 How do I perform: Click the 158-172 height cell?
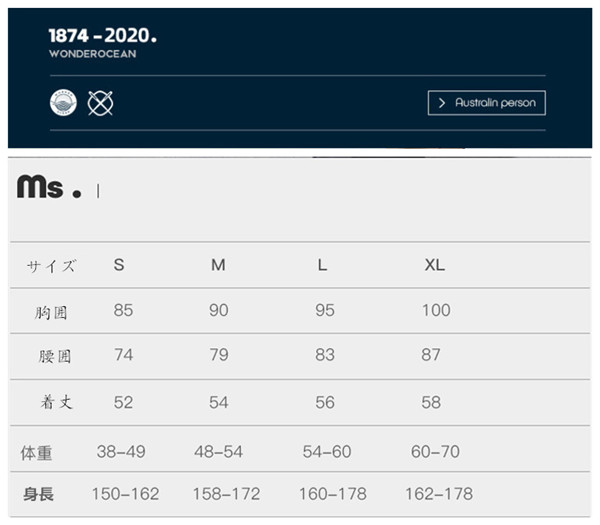click(227, 494)
